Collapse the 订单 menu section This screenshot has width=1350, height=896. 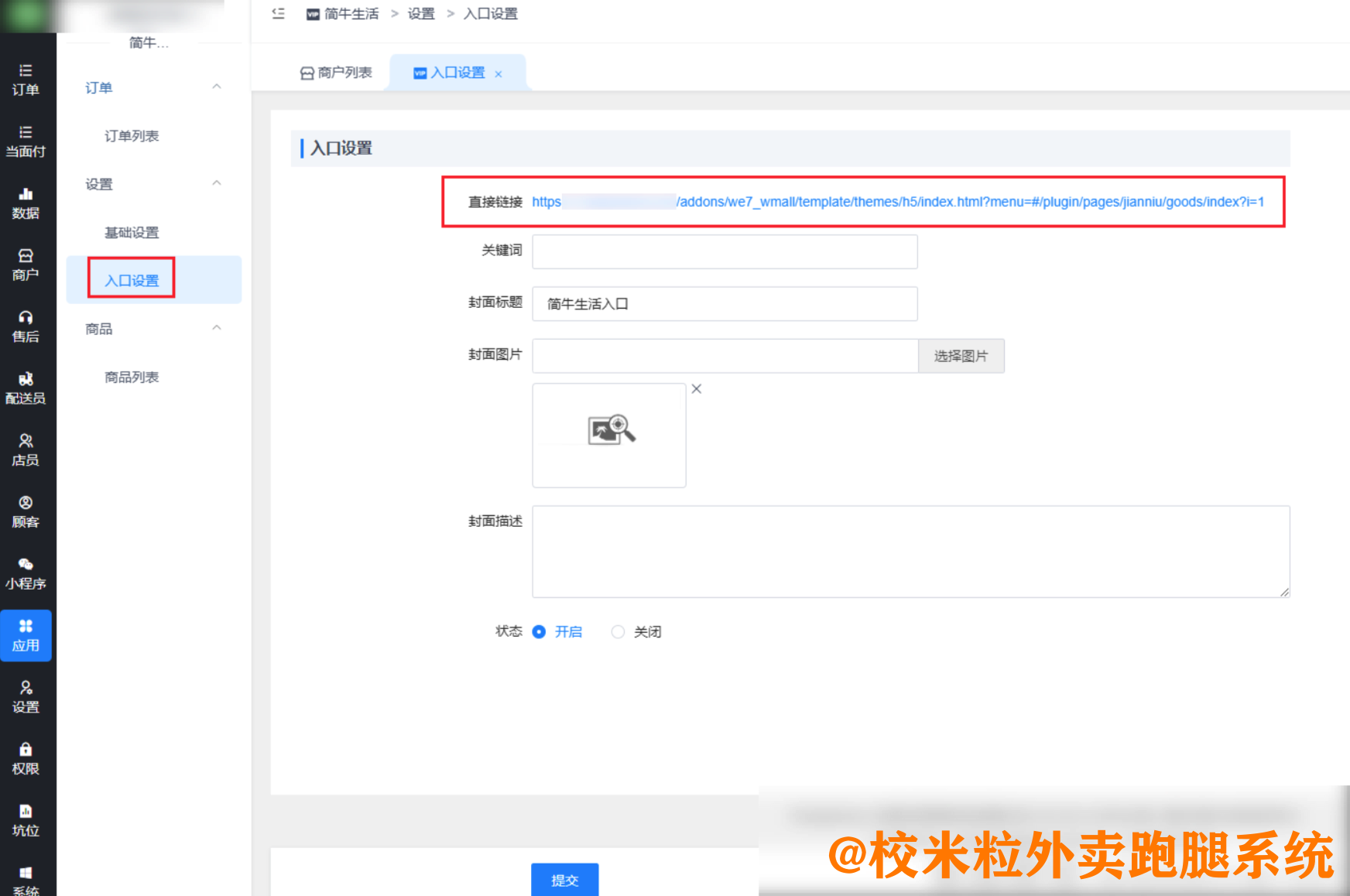(218, 87)
